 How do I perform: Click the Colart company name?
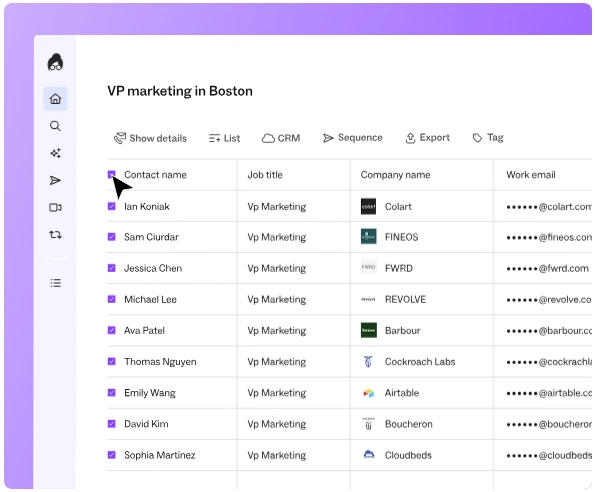click(x=398, y=206)
